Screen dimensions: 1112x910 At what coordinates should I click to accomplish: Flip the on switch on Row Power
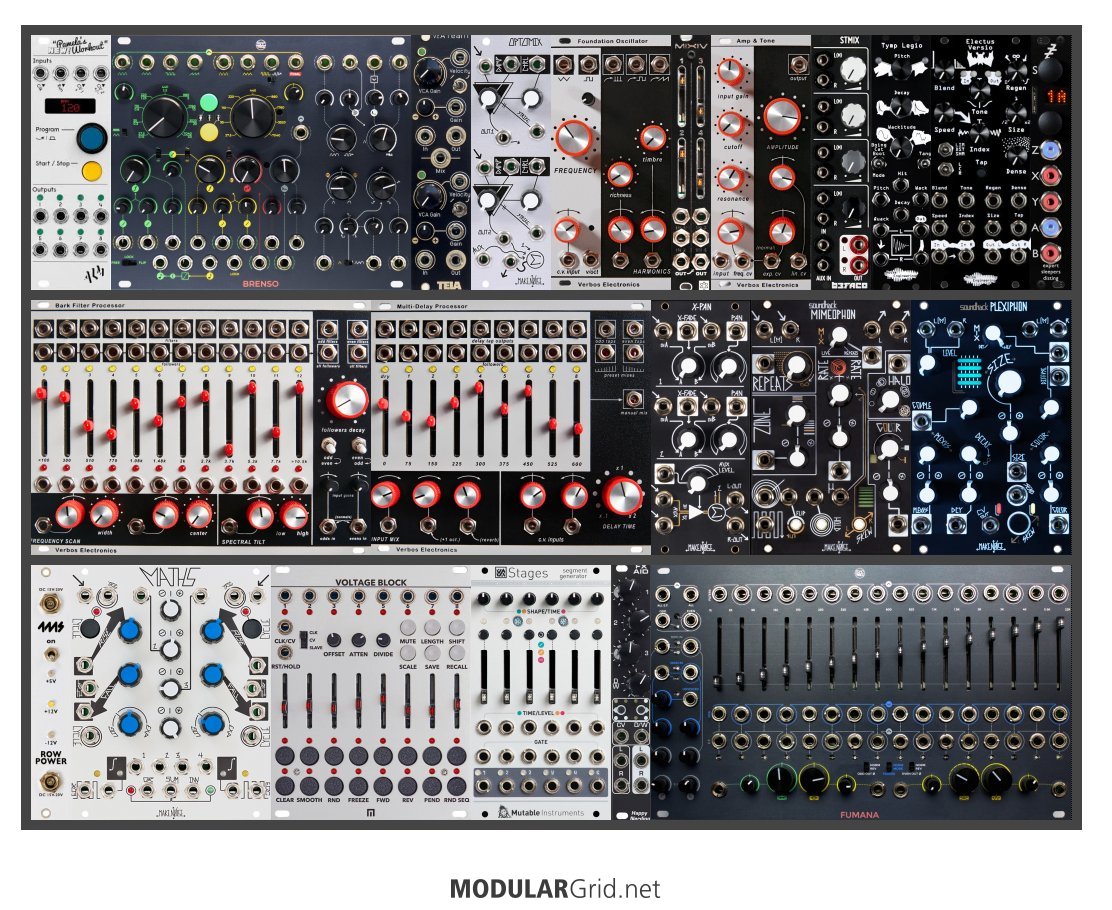tap(51, 654)
